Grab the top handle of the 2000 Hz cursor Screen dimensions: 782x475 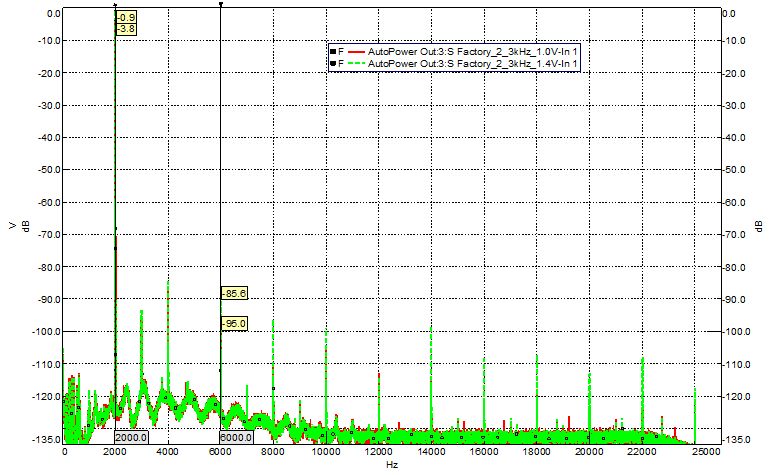click(115, 5)
